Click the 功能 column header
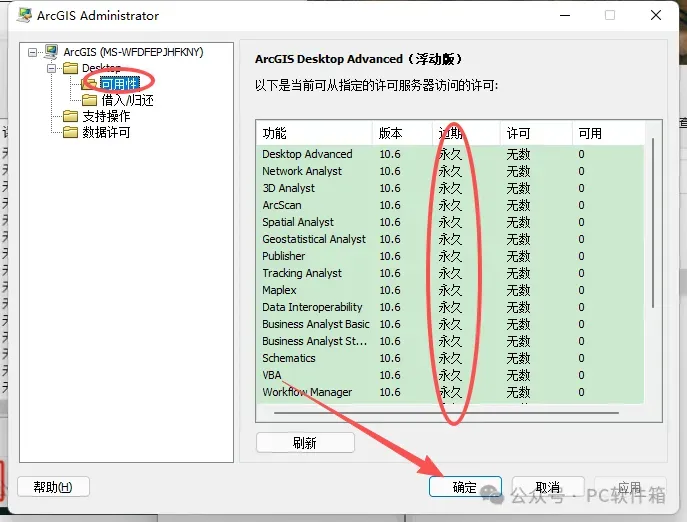This screenshot has width=687, height=522. [314, 133]
